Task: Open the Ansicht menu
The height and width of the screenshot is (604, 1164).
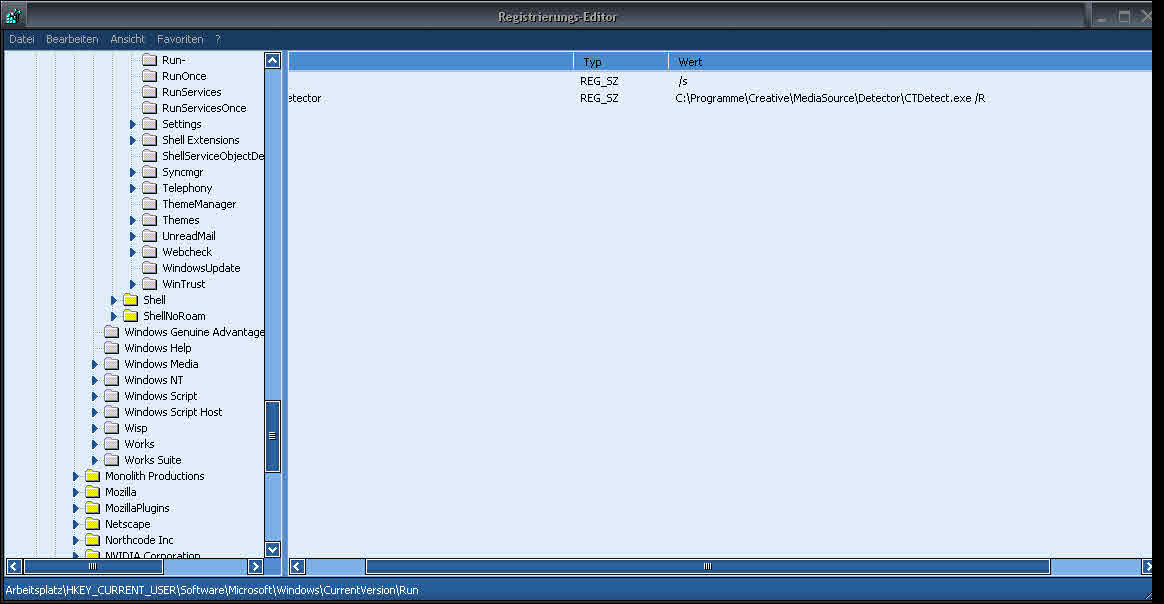Action: click(128, 39)
